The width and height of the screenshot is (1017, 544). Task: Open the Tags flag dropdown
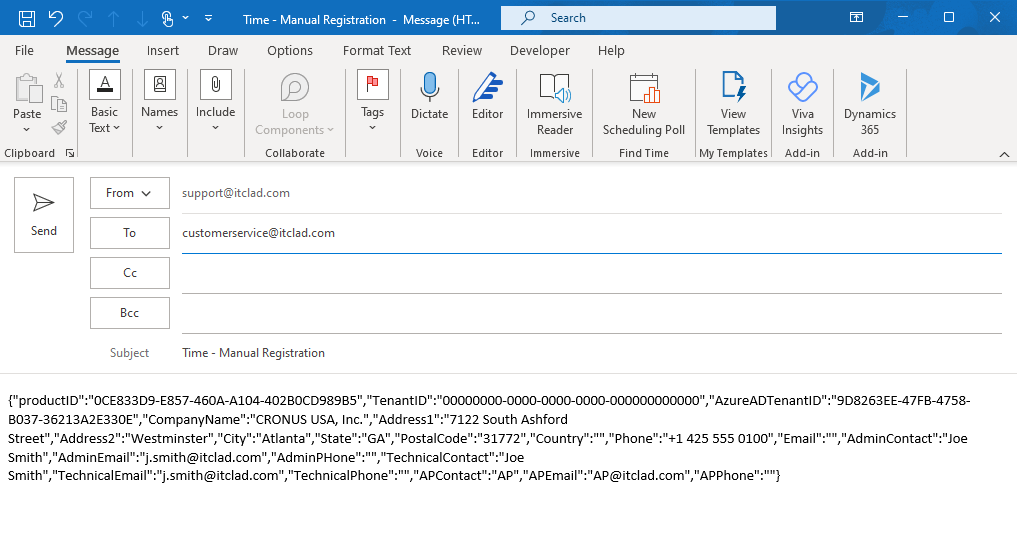coord(372,102)
